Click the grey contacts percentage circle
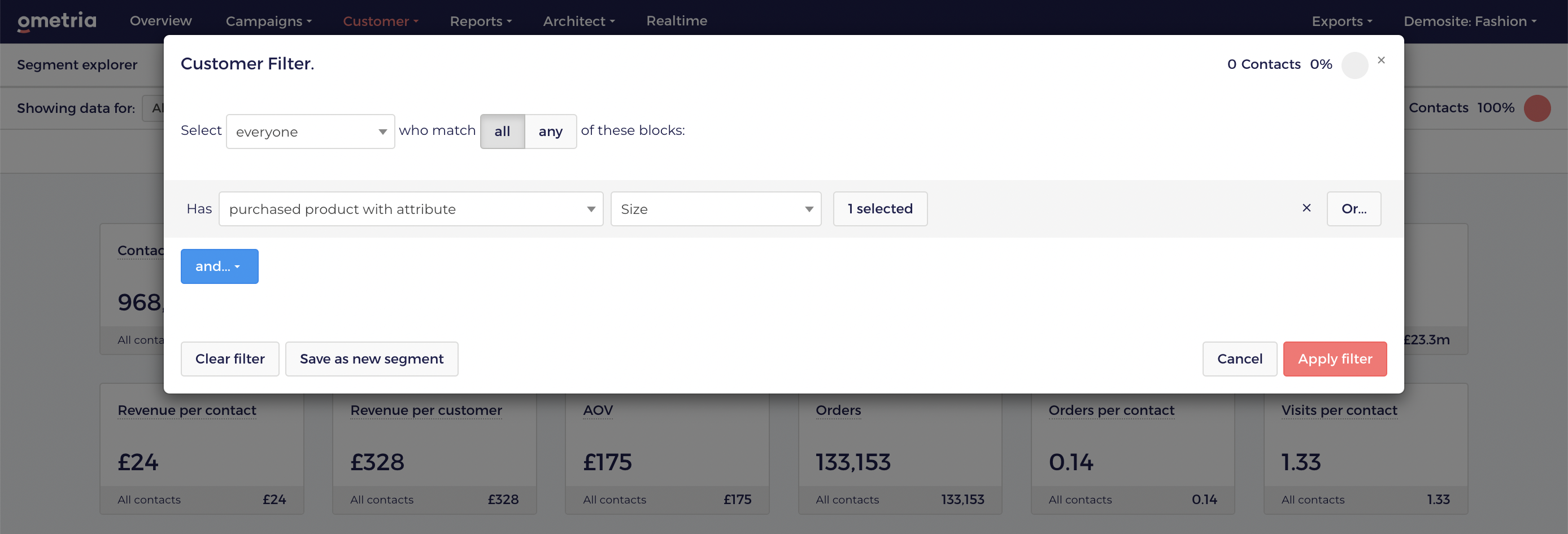The height and width of the screenshot is (534, 1568). [1355, 64]
